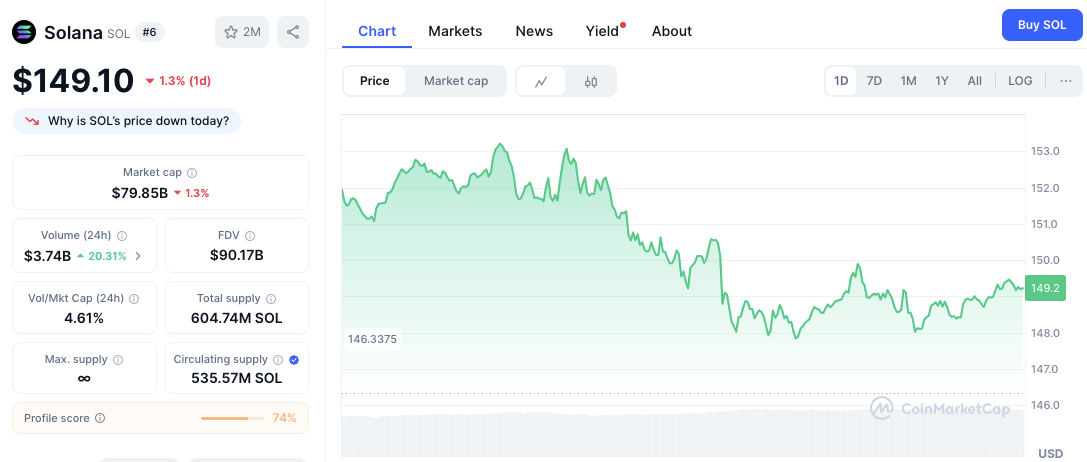Click the FDV info icon

coord(250,236)
